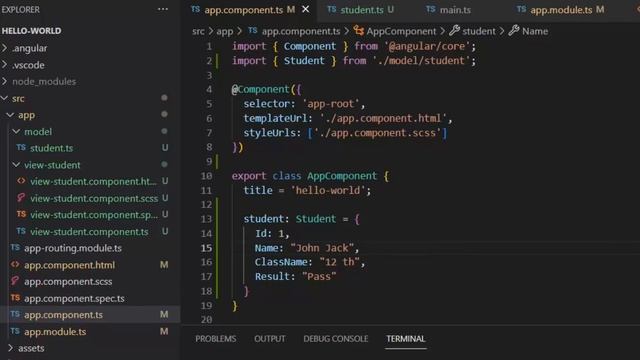Image resolution: width=640 pixels, height=360 pixels.
Task: Click the SCSS icon beside view-student.component.scss
Action: coord(21,198)
